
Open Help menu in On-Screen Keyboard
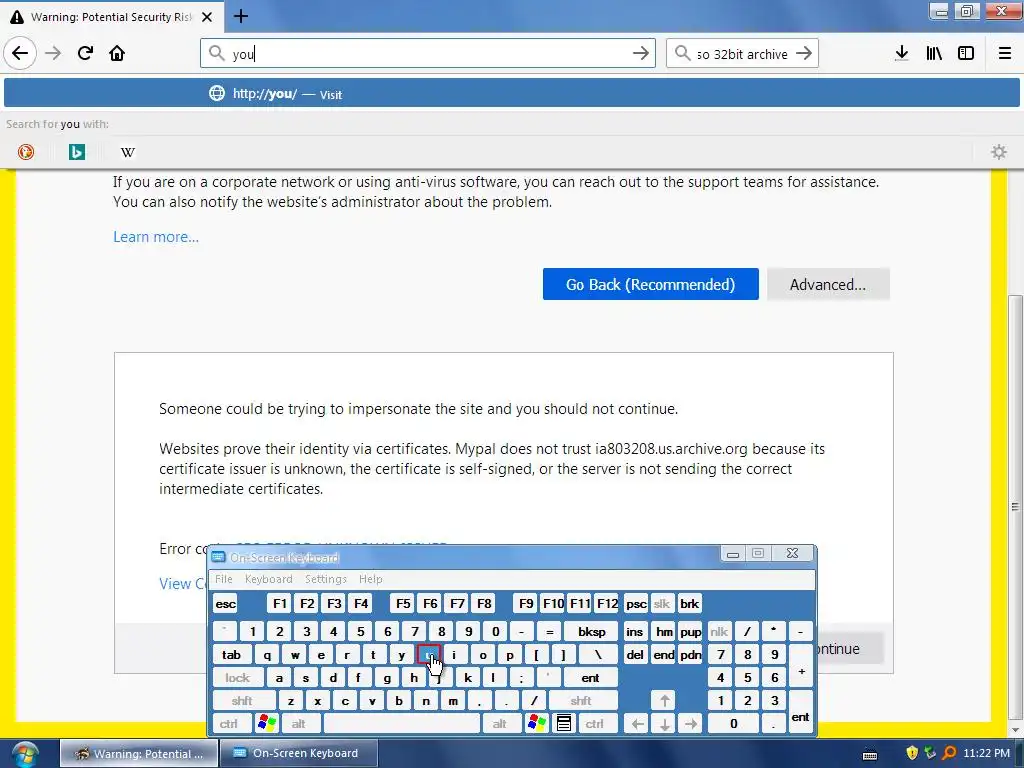(370, 579)
